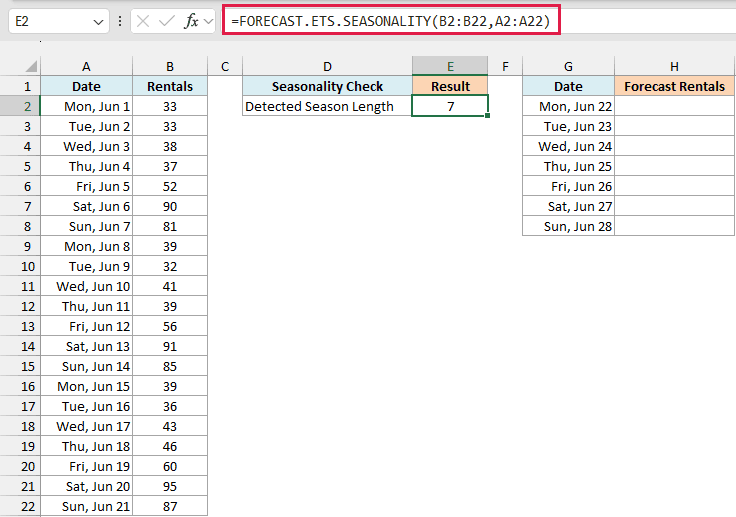
Task: Select column H header
Action: coord(675,66)
